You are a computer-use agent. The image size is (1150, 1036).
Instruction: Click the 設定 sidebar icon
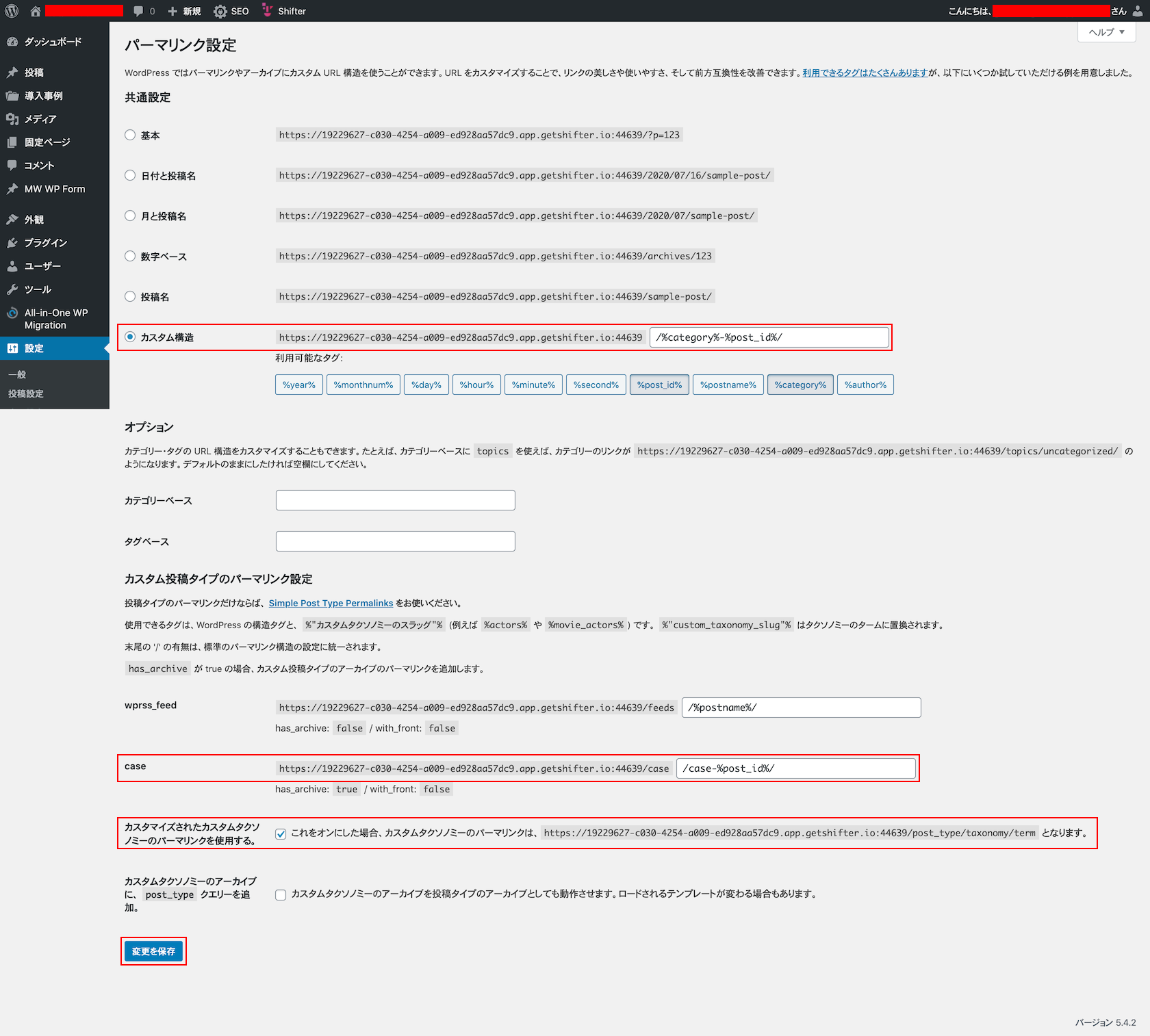coord(12,348)
